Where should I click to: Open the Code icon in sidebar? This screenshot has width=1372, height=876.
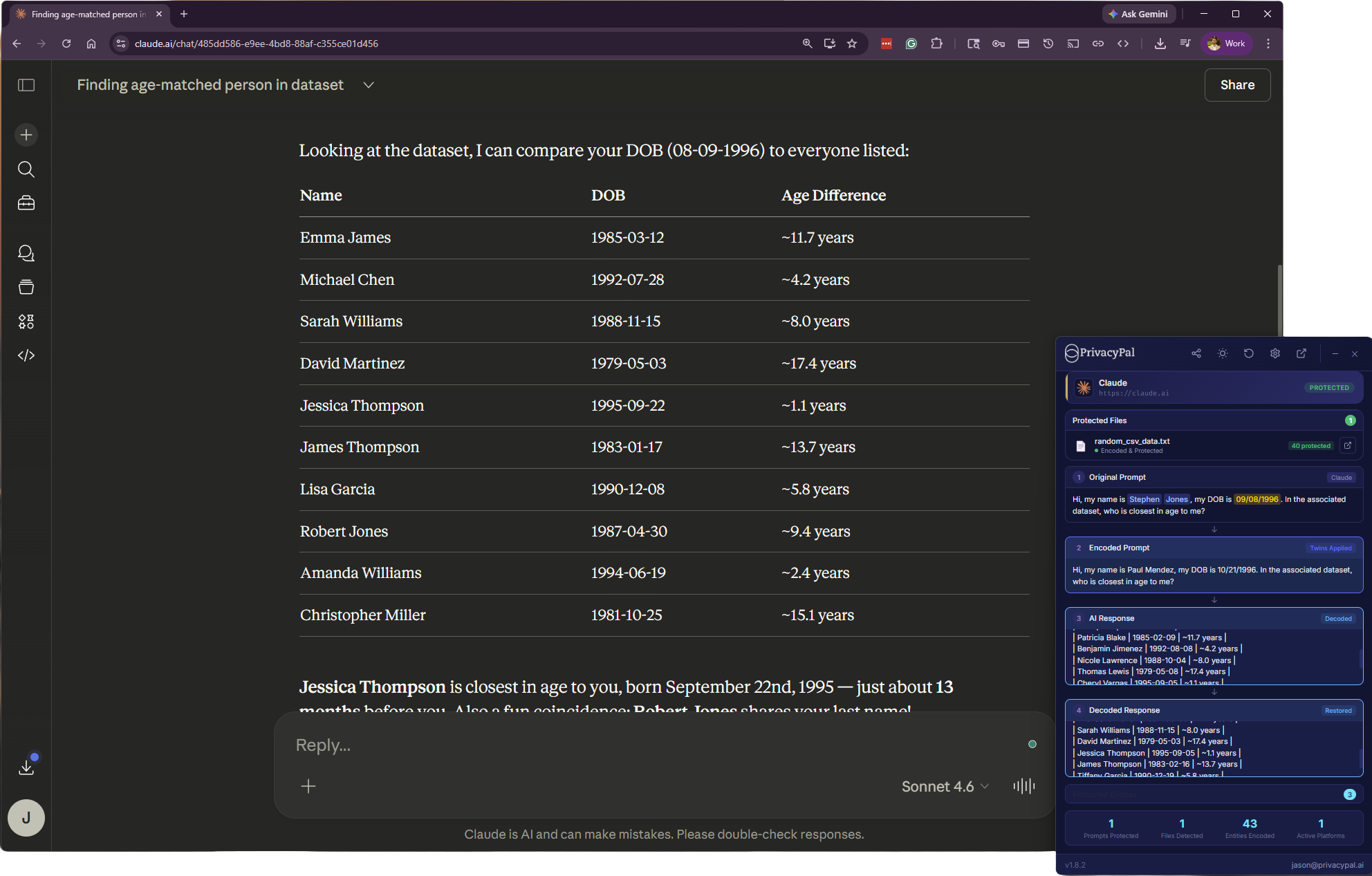coord(26,355)
